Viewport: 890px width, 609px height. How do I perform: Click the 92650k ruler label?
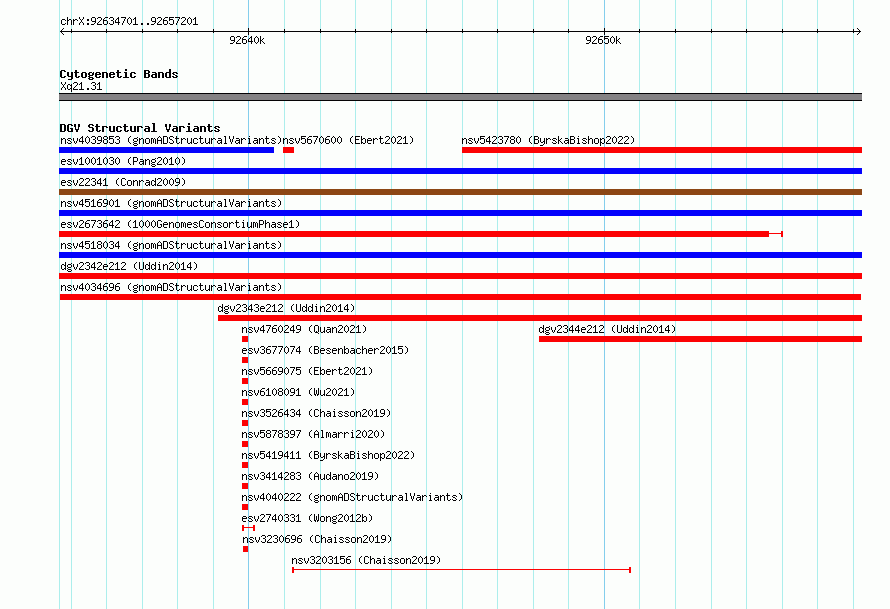coord(603,40)
